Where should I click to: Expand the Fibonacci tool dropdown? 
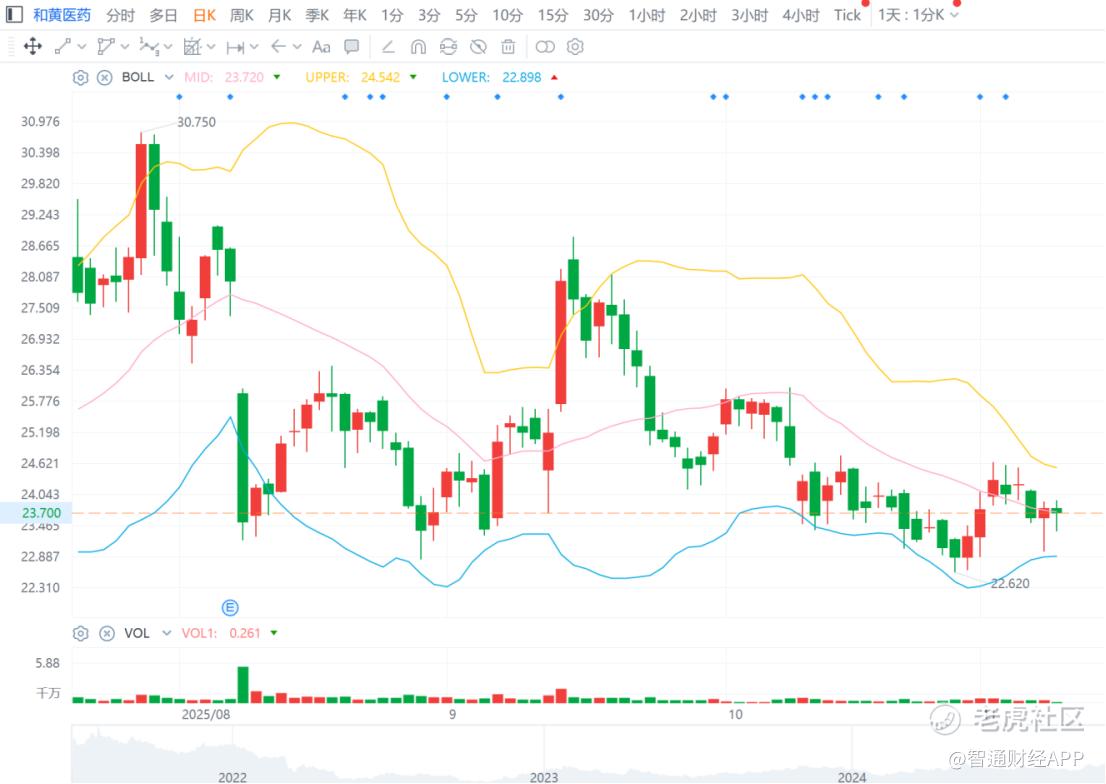click(211, 47)
